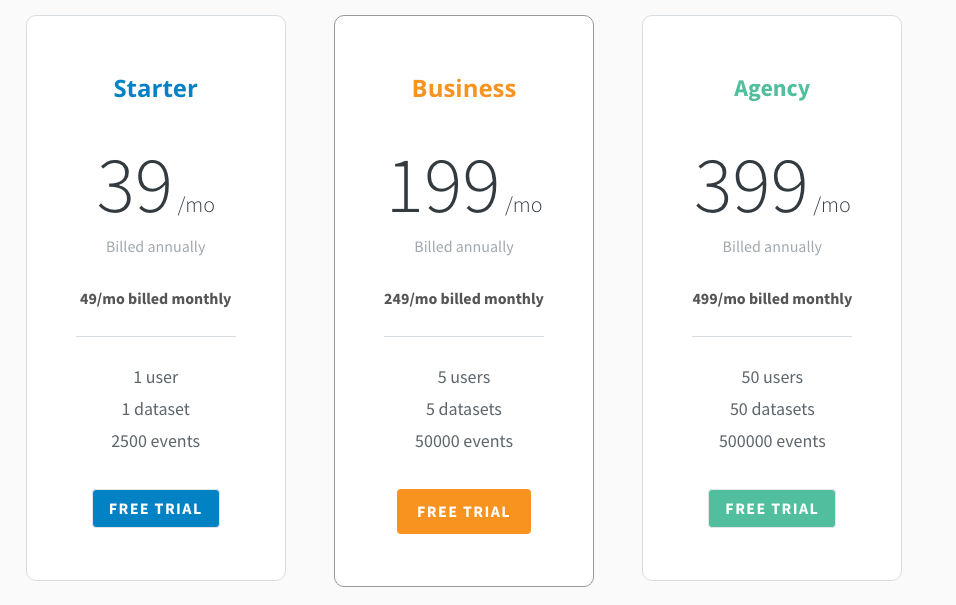Click the 5 datasets feature line

click(463, 409)
